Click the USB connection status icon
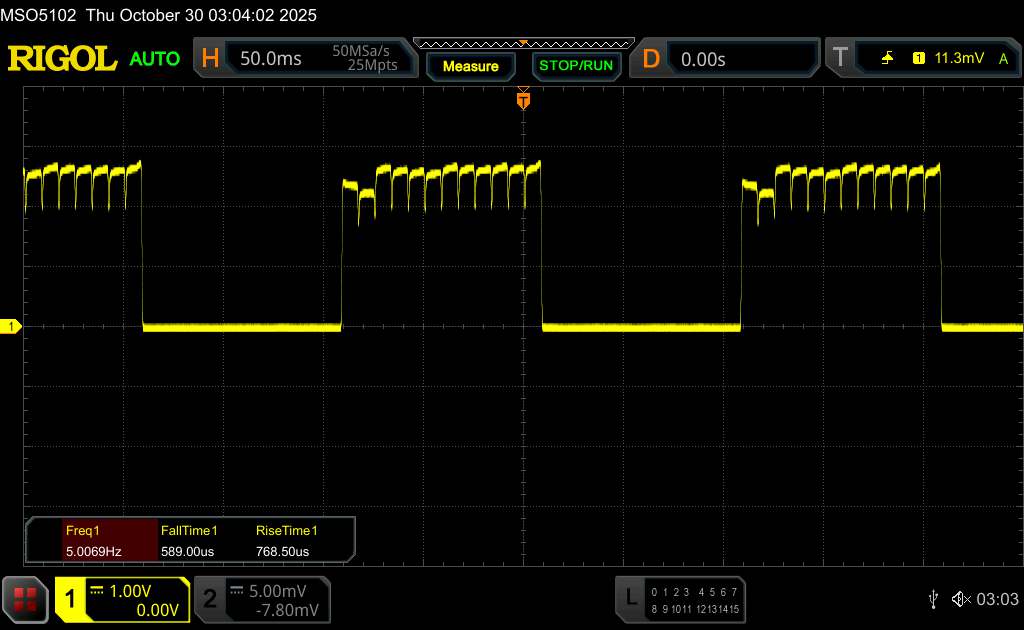 933,598
